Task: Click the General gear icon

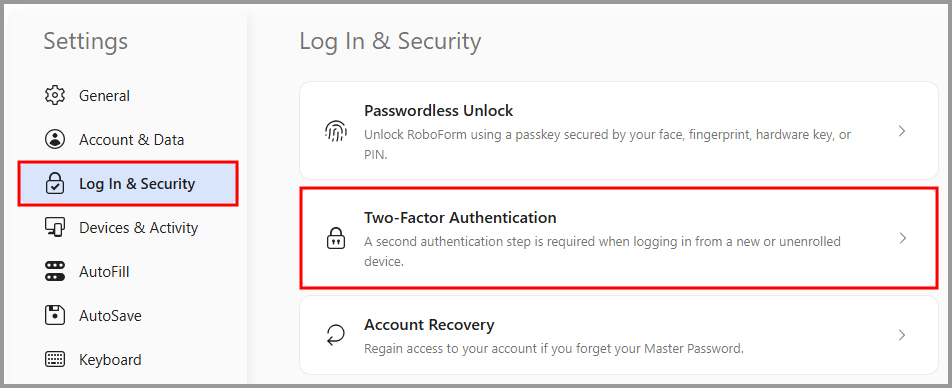Action: click(55, 95)
